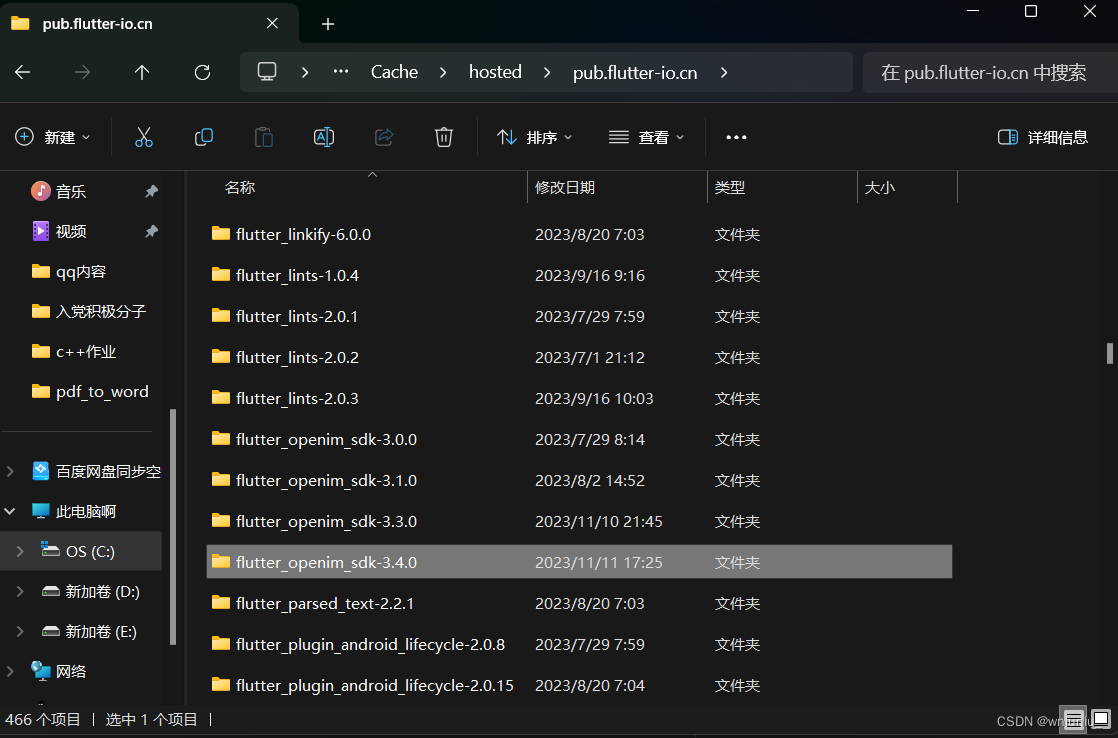
Task: Click the Paste icon in the toolbar
Action: pyautogui.click(x=263, y=137)
